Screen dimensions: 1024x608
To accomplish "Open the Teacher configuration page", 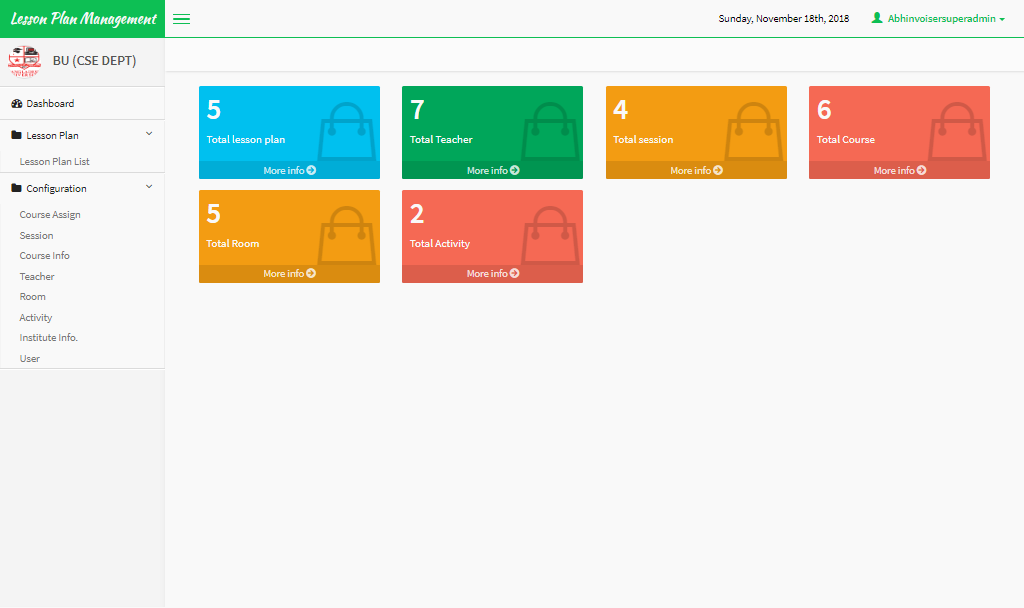I will point(37,277).
